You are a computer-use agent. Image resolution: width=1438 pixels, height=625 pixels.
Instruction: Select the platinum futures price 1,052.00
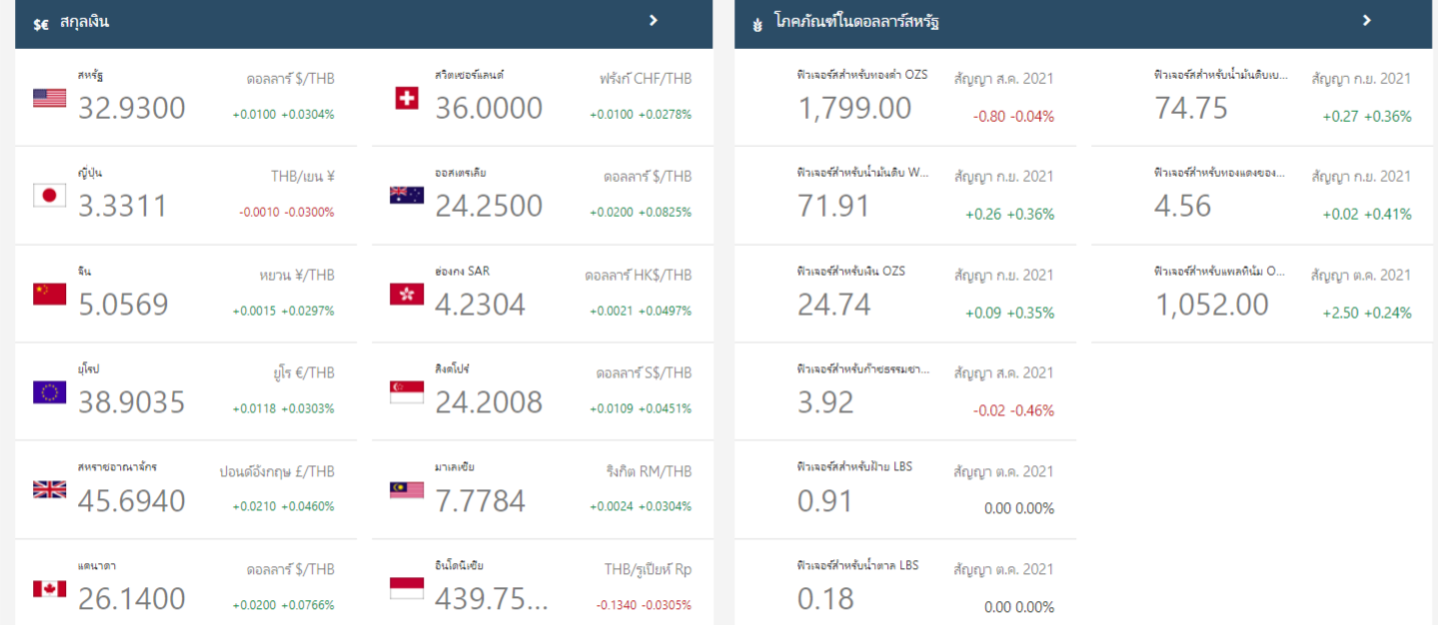tap(1212, 304)
